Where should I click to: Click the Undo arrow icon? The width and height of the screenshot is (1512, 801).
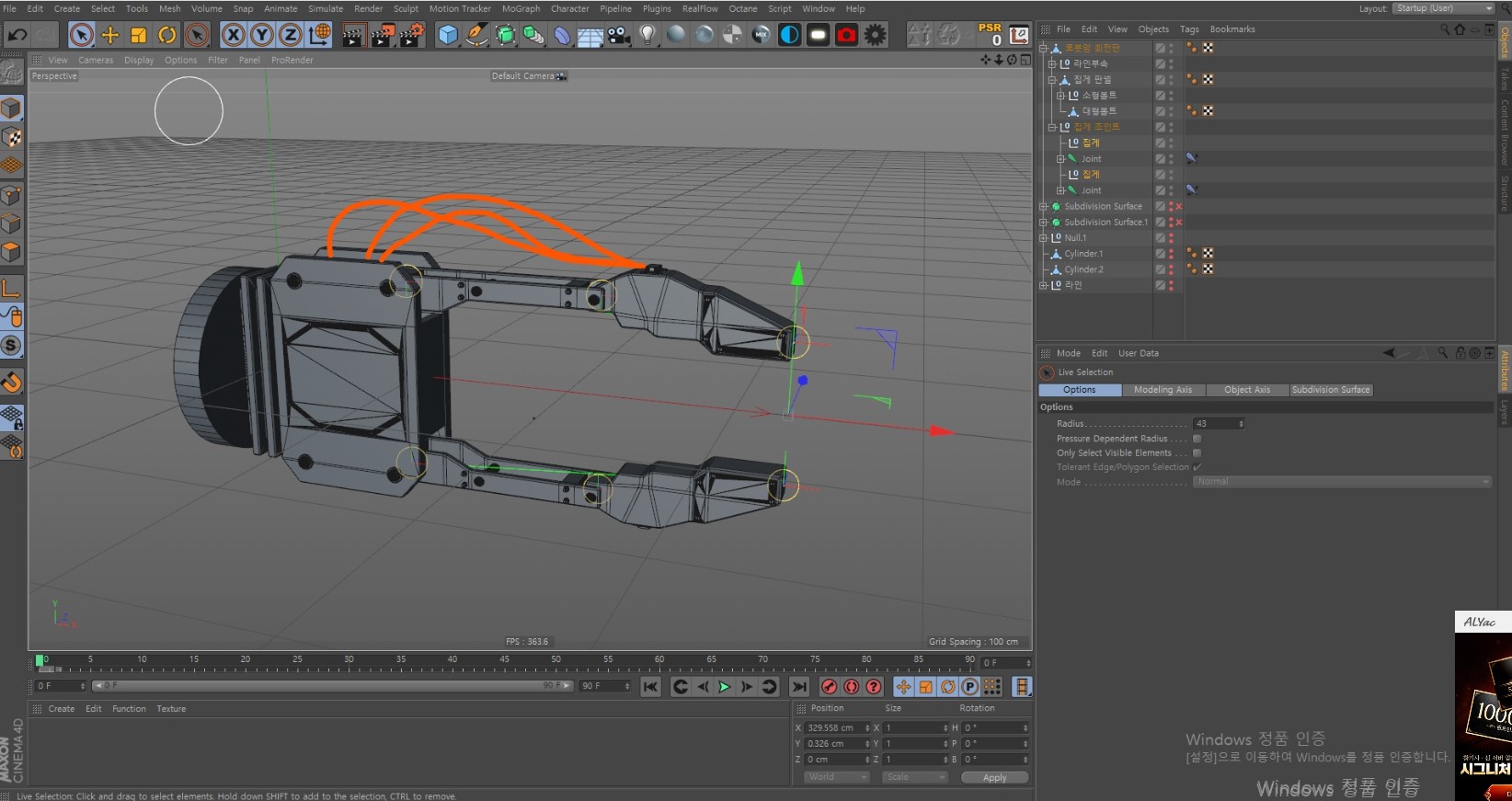coord(17,35)
